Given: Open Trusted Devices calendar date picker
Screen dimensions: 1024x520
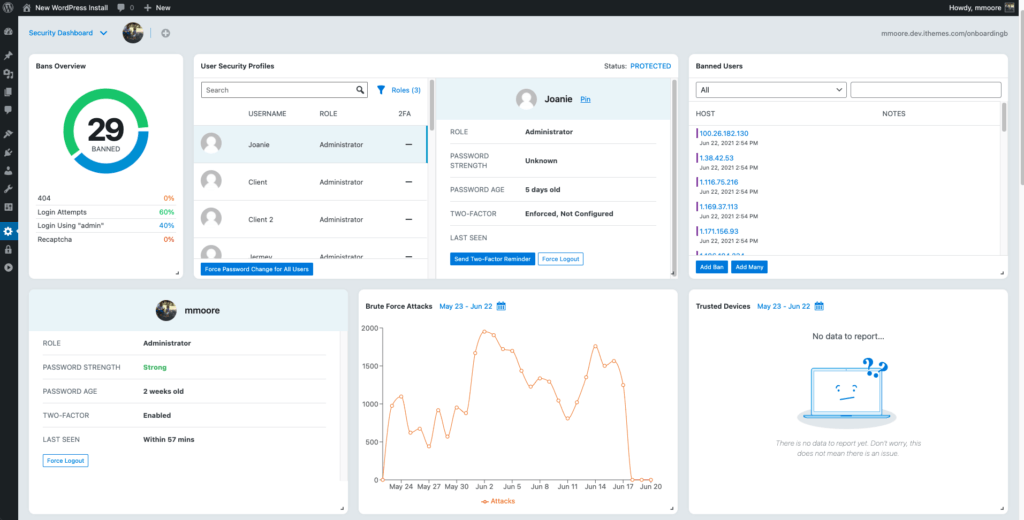Looking at the screenshot, I should (819, 306).
